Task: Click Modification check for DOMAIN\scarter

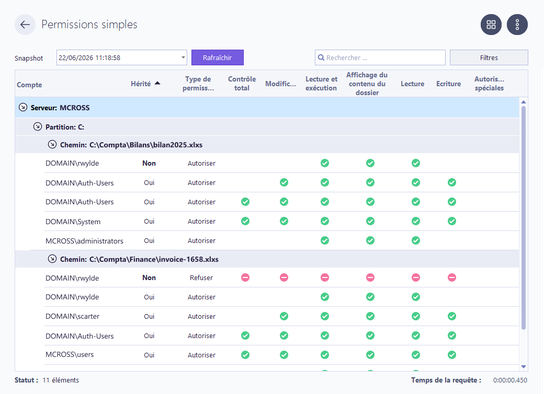Action: click(x=284, y=316)
